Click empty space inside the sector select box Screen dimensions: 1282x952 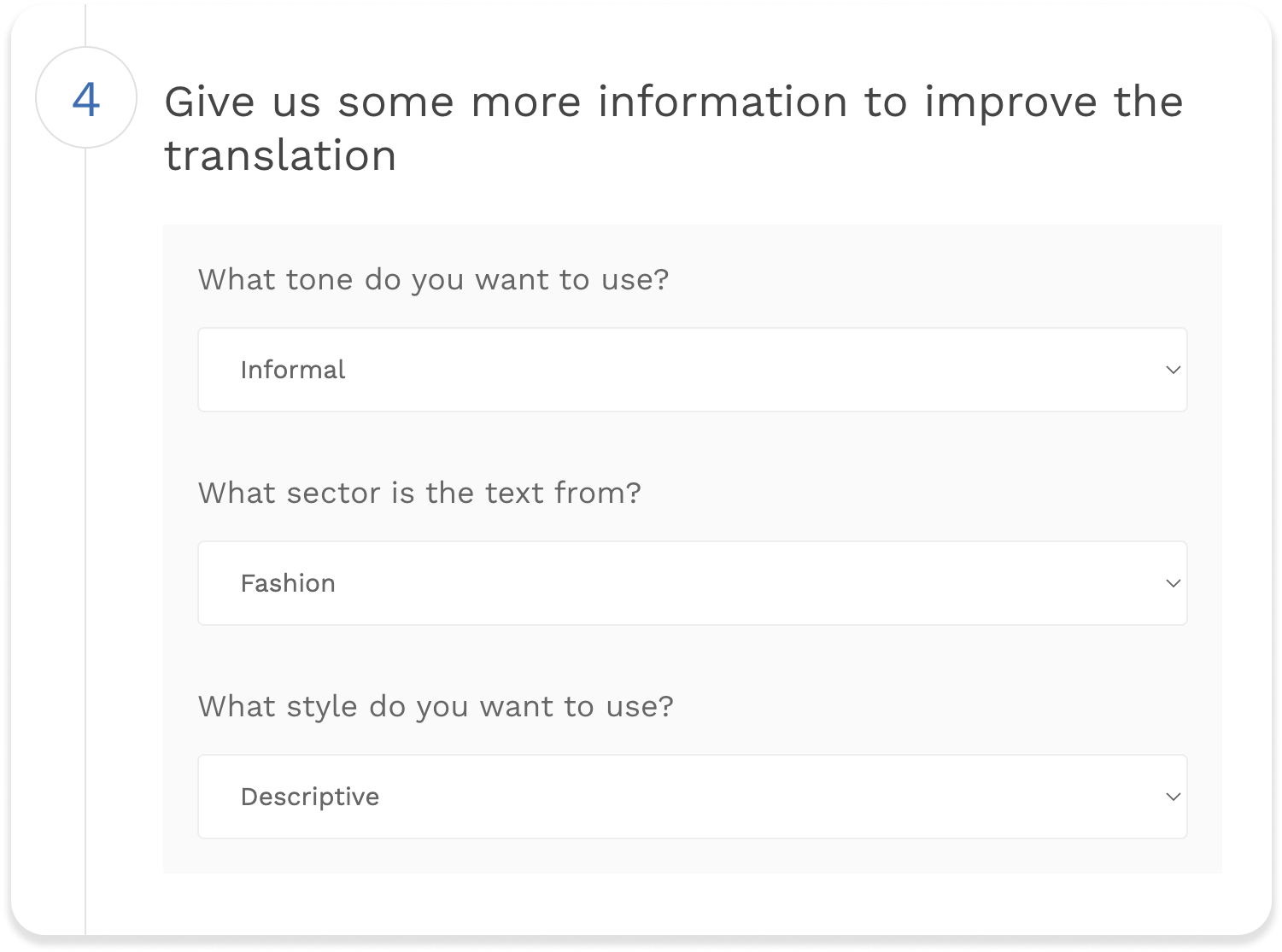click(x=769, y=583)
